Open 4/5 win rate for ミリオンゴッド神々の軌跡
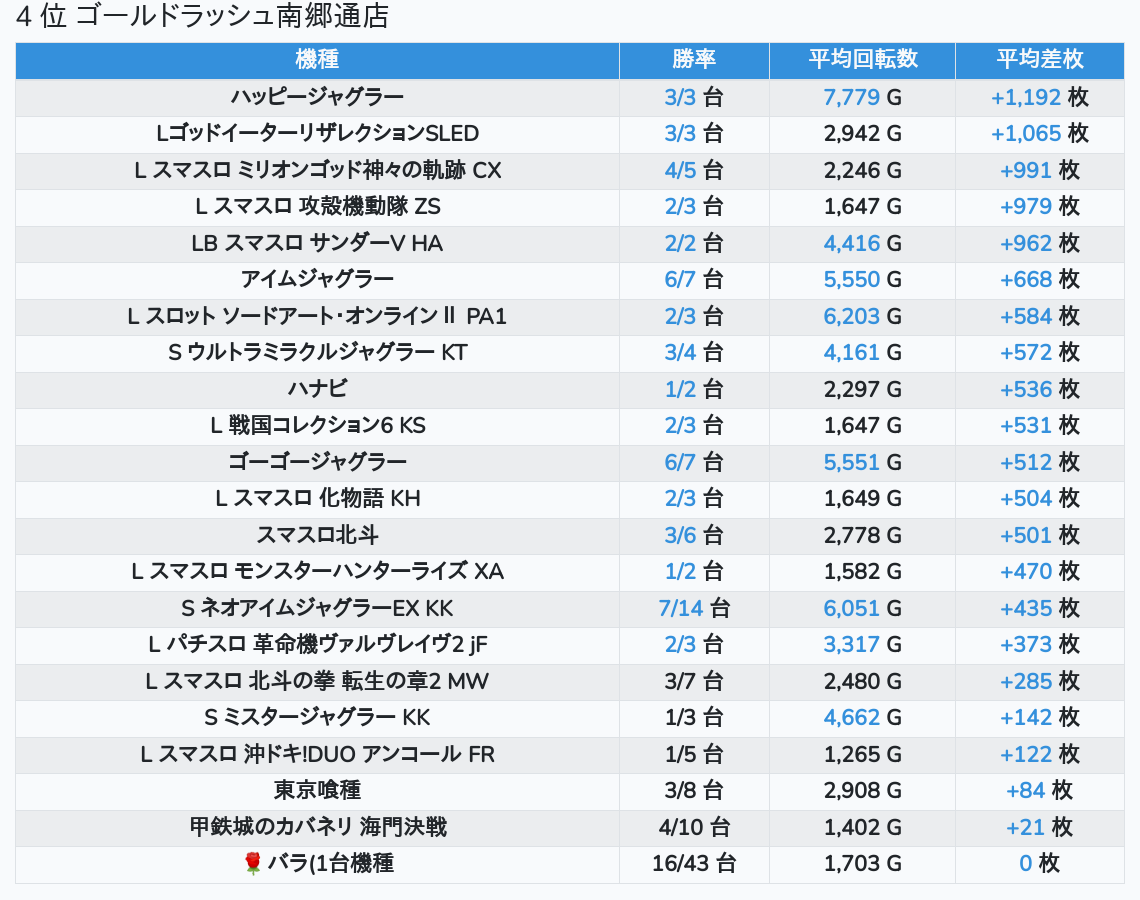The image size is (1140, 900). point(680,170)
